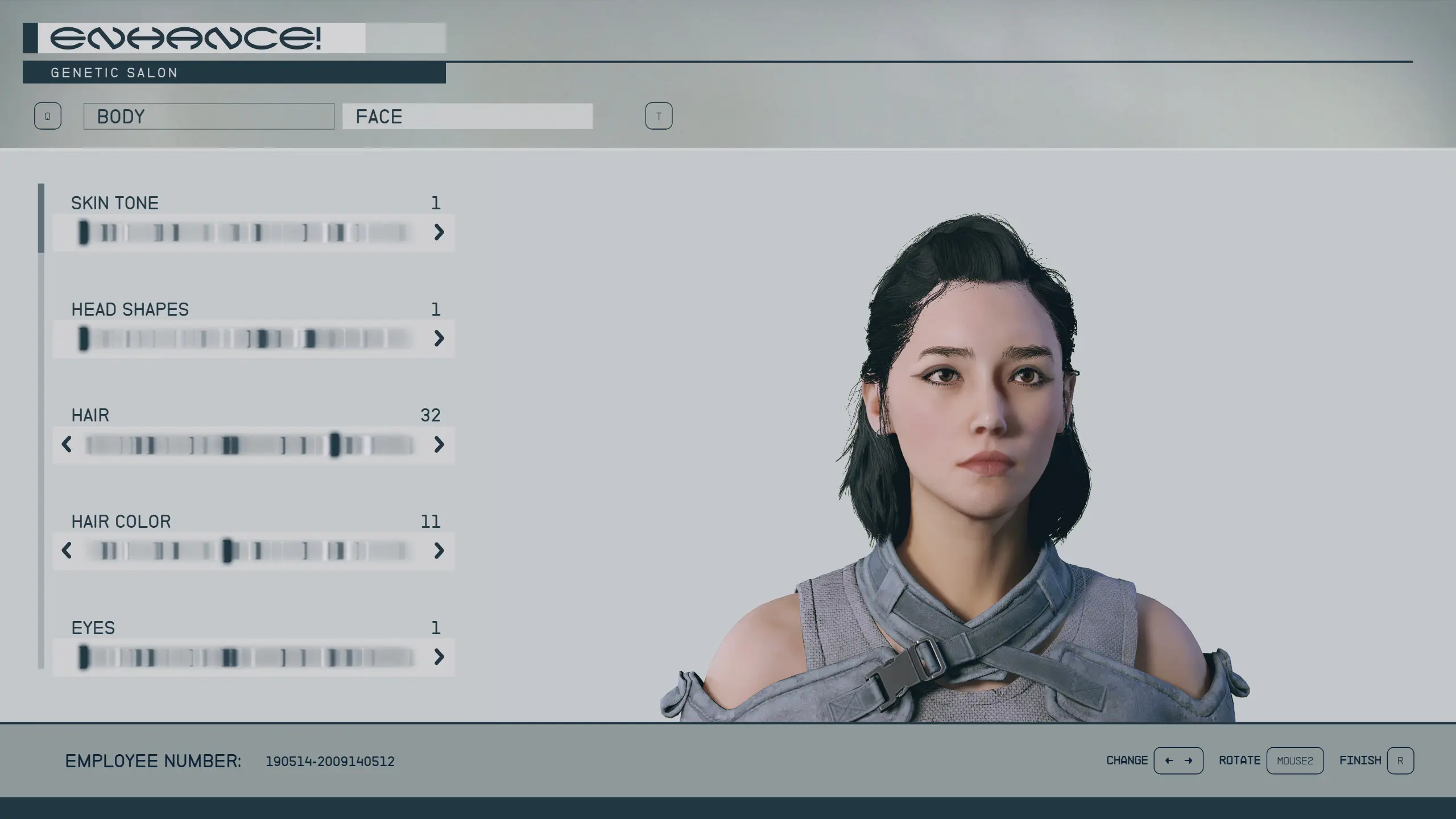
Task: Click the Q key previous-tab icon
Action: (x=48, y=116)
